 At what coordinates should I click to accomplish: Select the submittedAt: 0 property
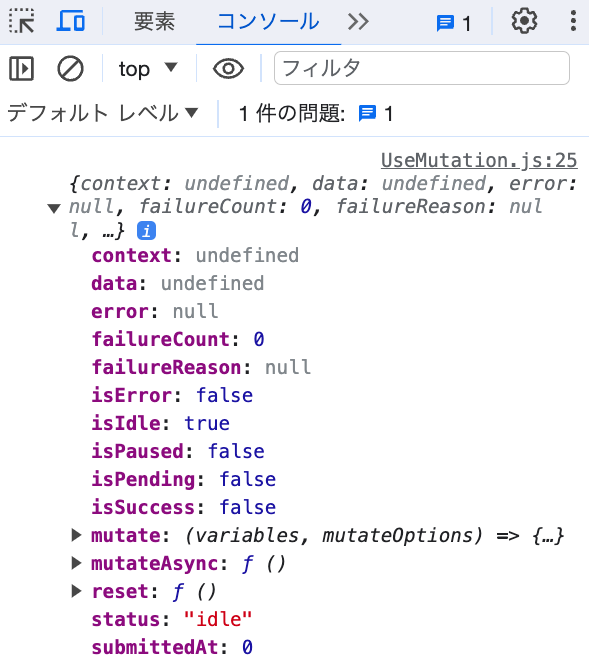(172, 647)
